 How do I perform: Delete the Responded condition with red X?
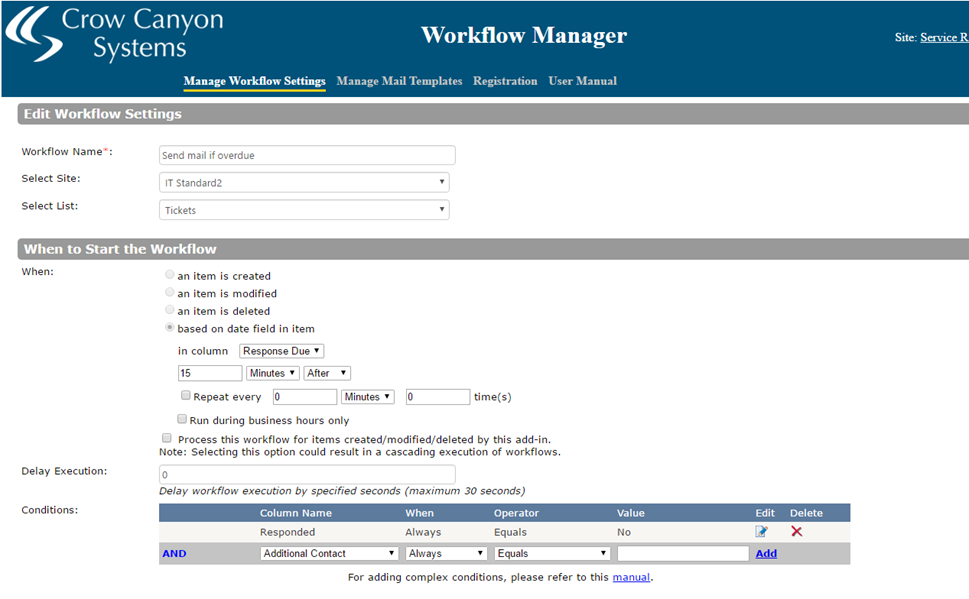[x=797, y=532]
